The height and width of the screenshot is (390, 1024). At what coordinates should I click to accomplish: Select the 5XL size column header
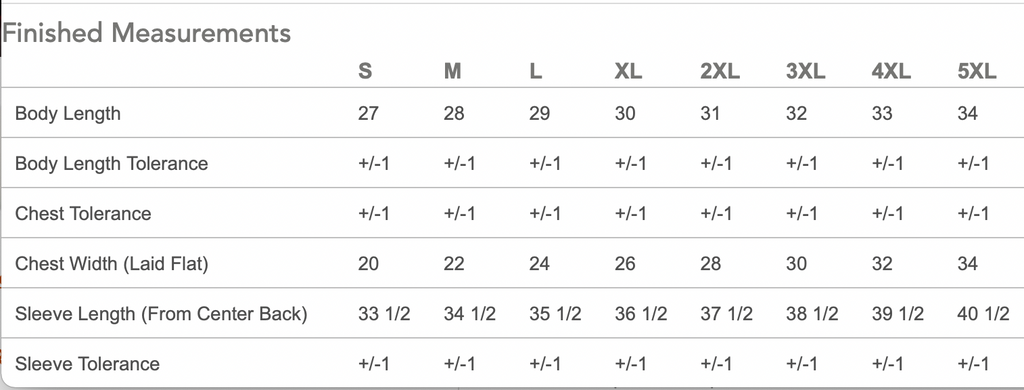coord(977,71)
